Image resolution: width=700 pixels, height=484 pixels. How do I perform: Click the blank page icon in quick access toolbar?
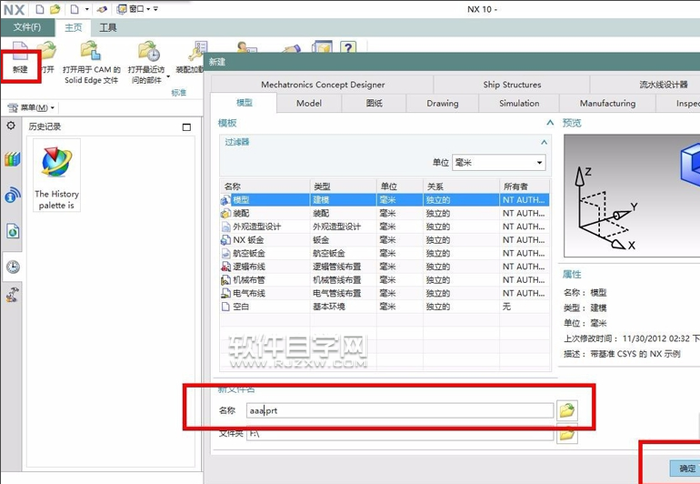(x=40, y=9)
